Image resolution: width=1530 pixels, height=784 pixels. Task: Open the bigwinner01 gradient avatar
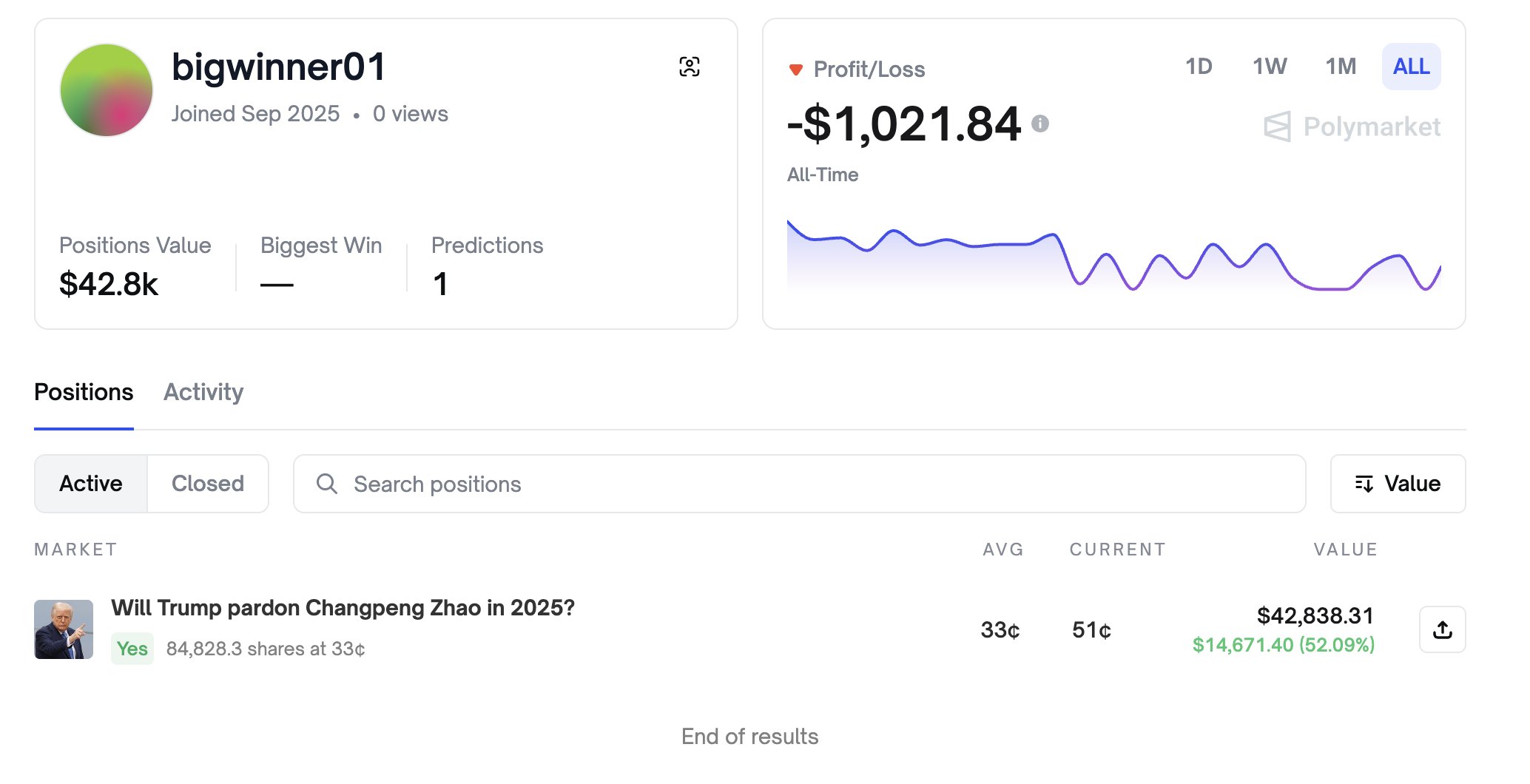tap(107, 90)
